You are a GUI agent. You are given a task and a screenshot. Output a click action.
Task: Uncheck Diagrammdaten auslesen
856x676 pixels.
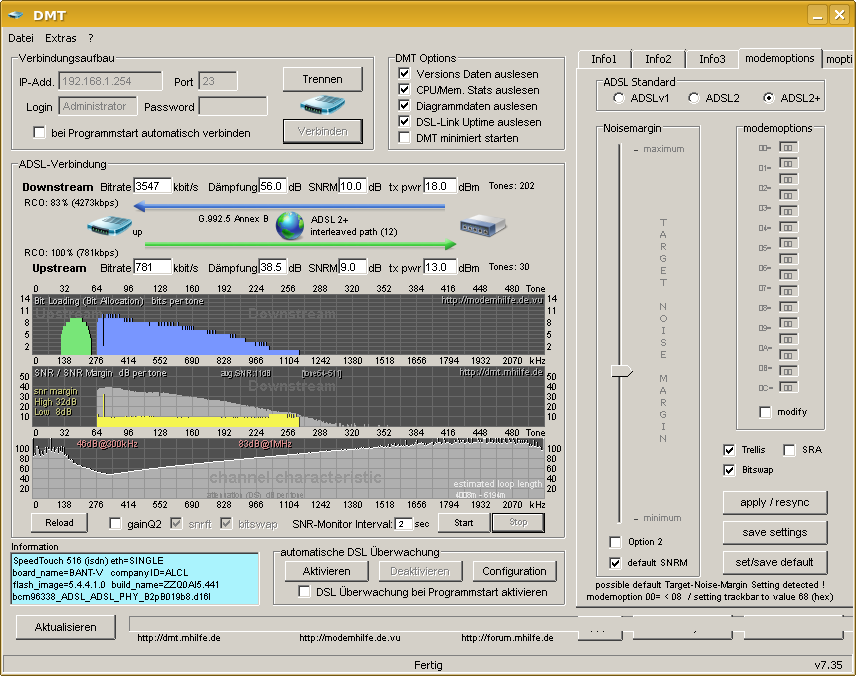coord(405,105)
